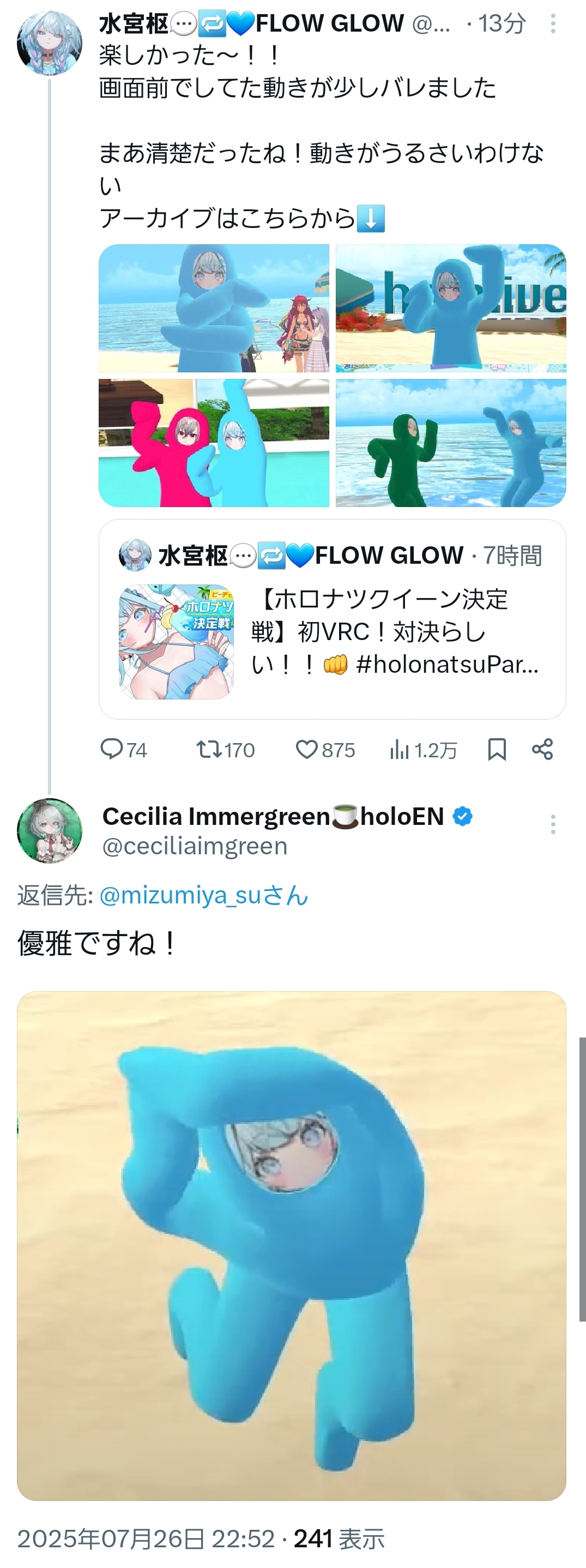This screenshot has height=1568, width=586.
Task: View top-right hololive sign photo
Action: point(451,308)
